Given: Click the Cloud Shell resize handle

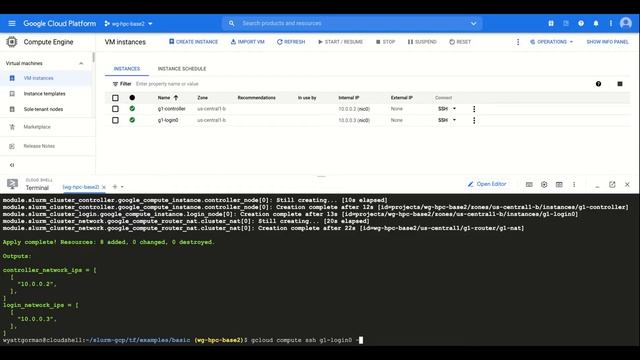Looking at the screenshot, I should 321,176.
